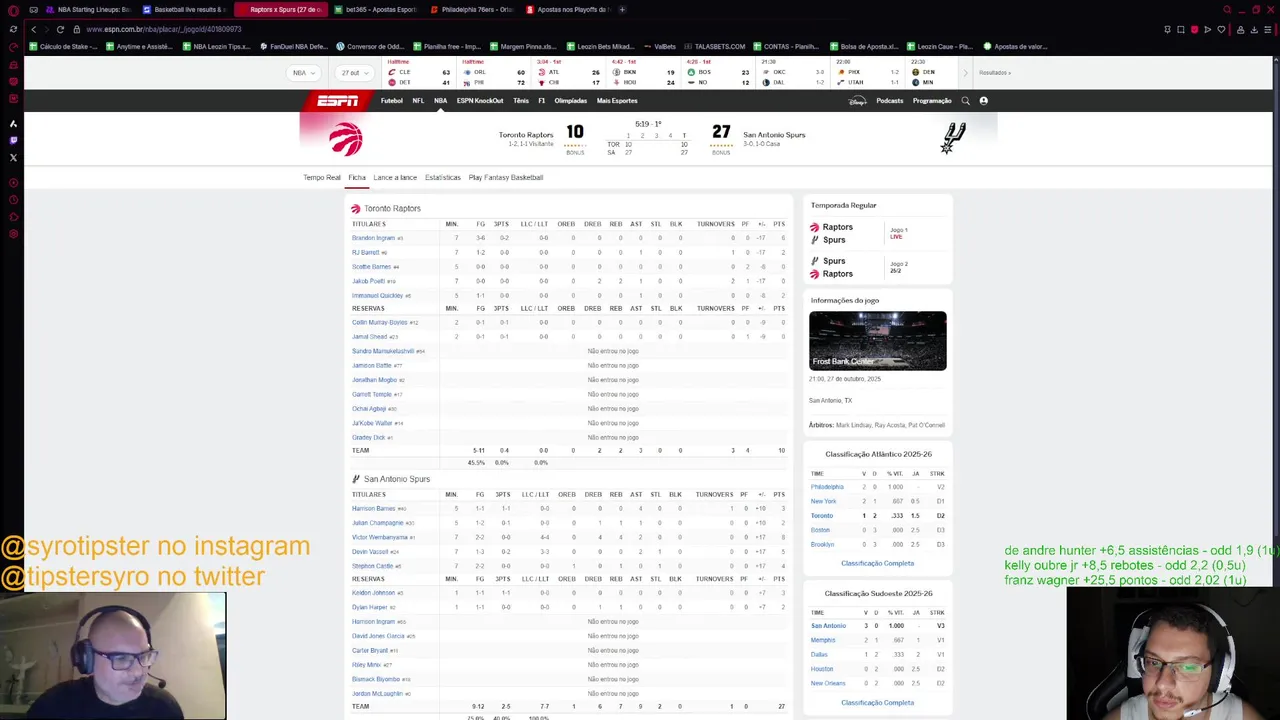This screenshot has height=720, width=1280.
Task: Click Scottie Barnes player link
Action: coord(371,267)
